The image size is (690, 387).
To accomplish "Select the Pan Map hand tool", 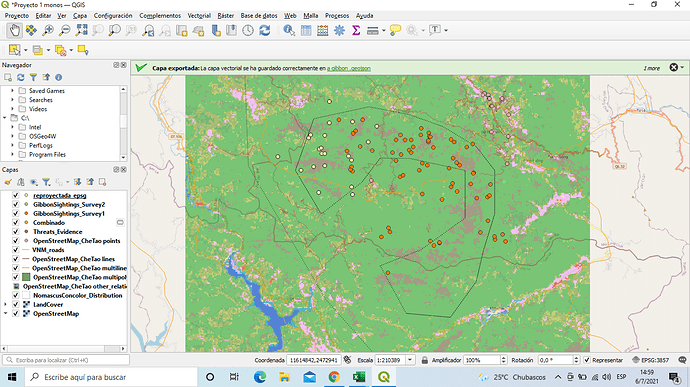I will pyautogui.click(x=15, y=30).
